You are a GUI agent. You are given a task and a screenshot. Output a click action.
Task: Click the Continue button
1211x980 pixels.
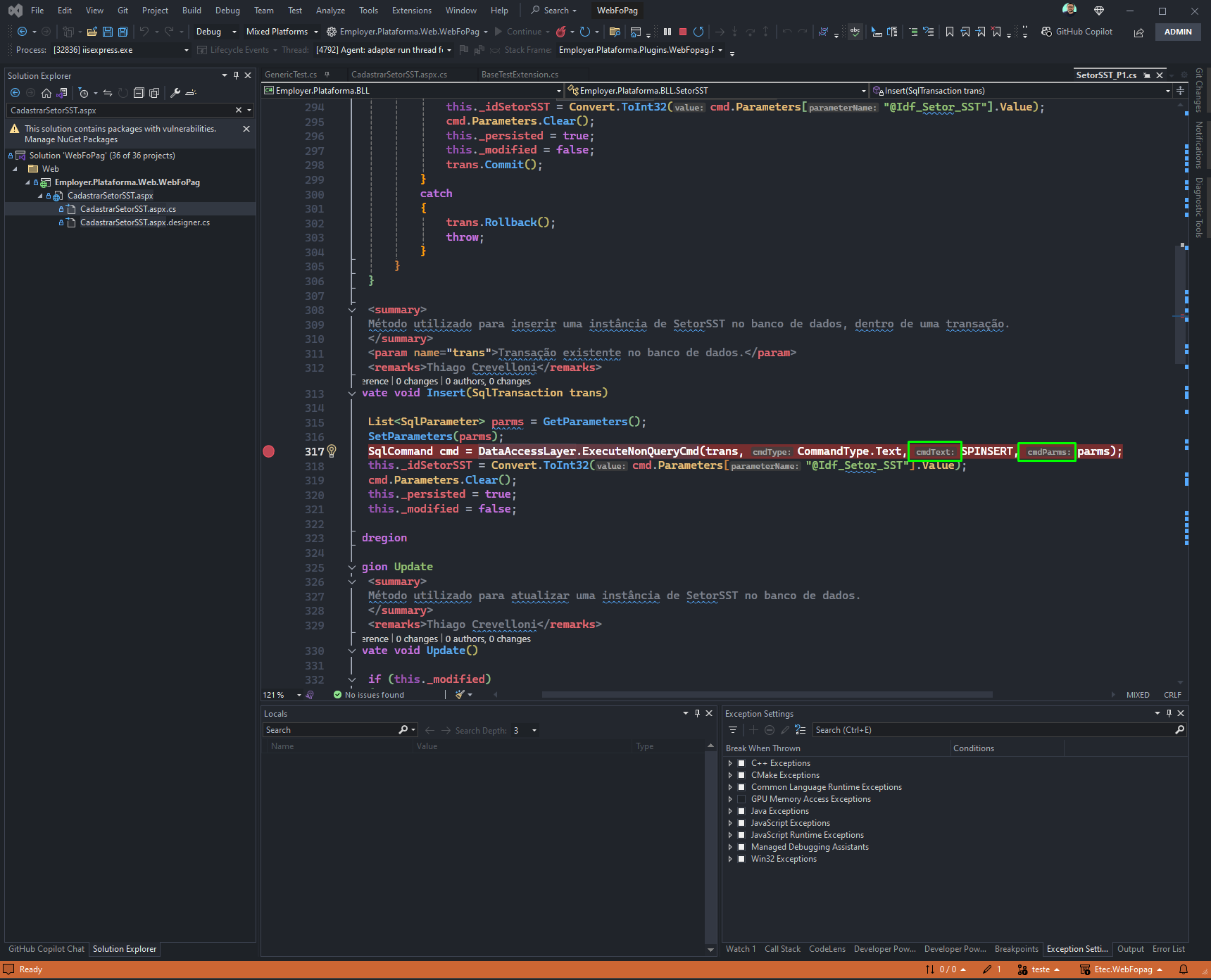[x=518, y=32]
